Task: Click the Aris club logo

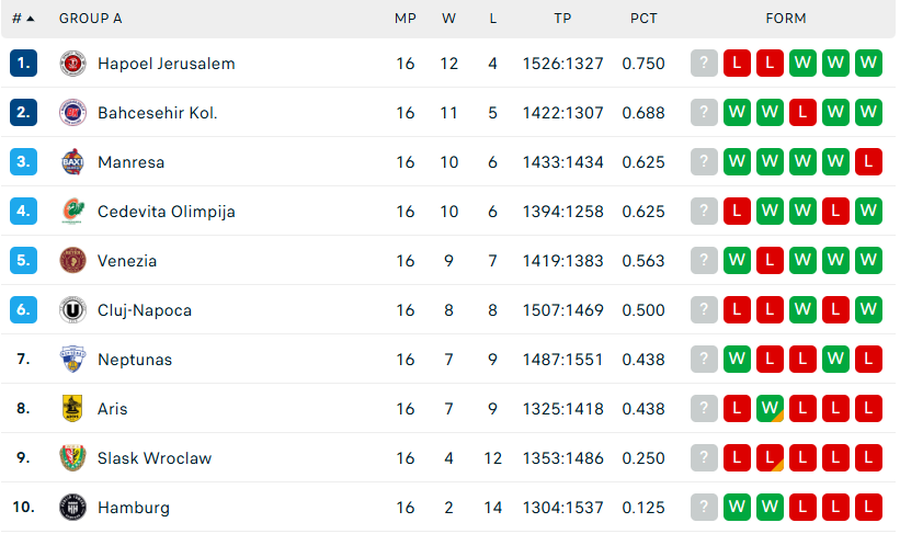Action: click(73, 408)
